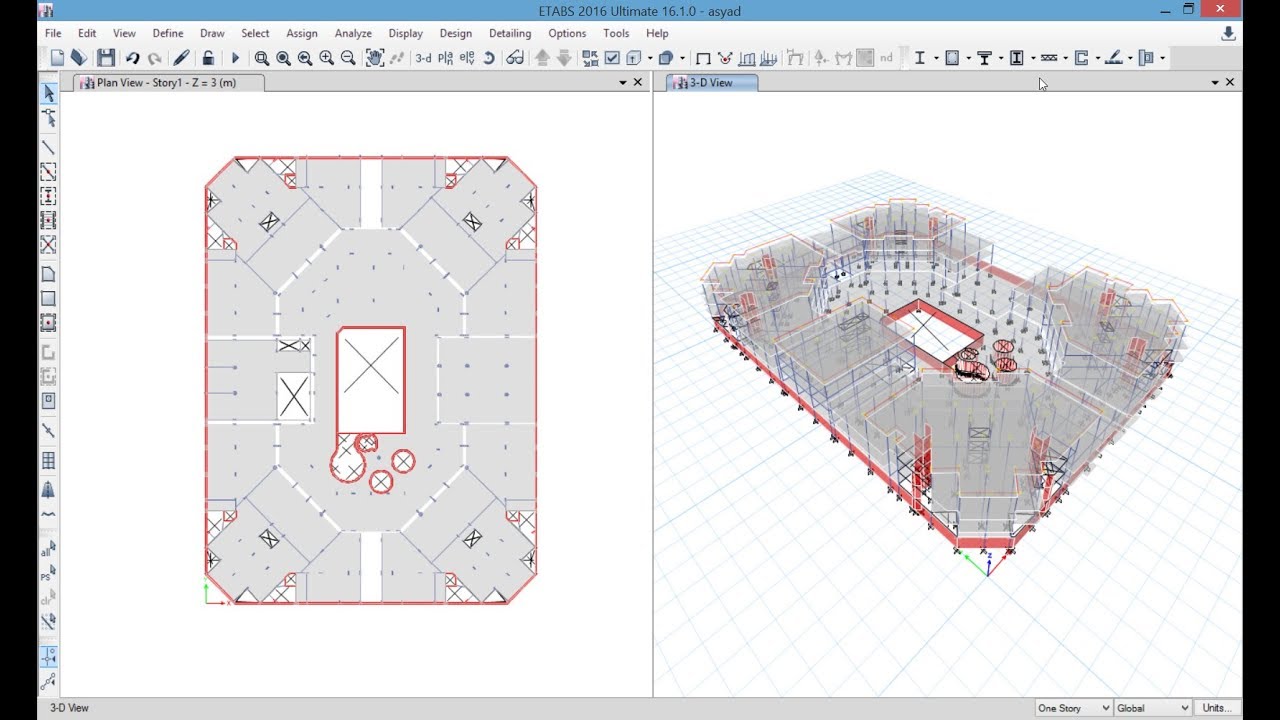The height and width of the screenshot is (720, 1280).
Task: Click the pencil refresh window icon
Action: (181, 58)
